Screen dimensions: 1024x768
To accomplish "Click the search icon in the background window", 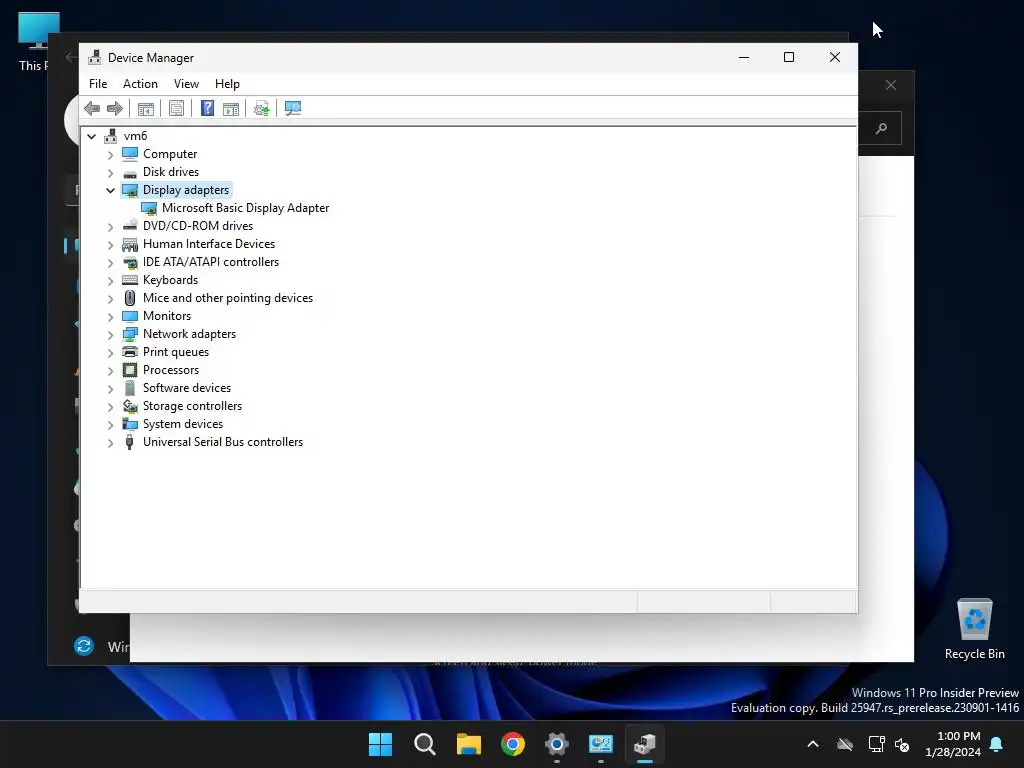I will coord(881,128).
